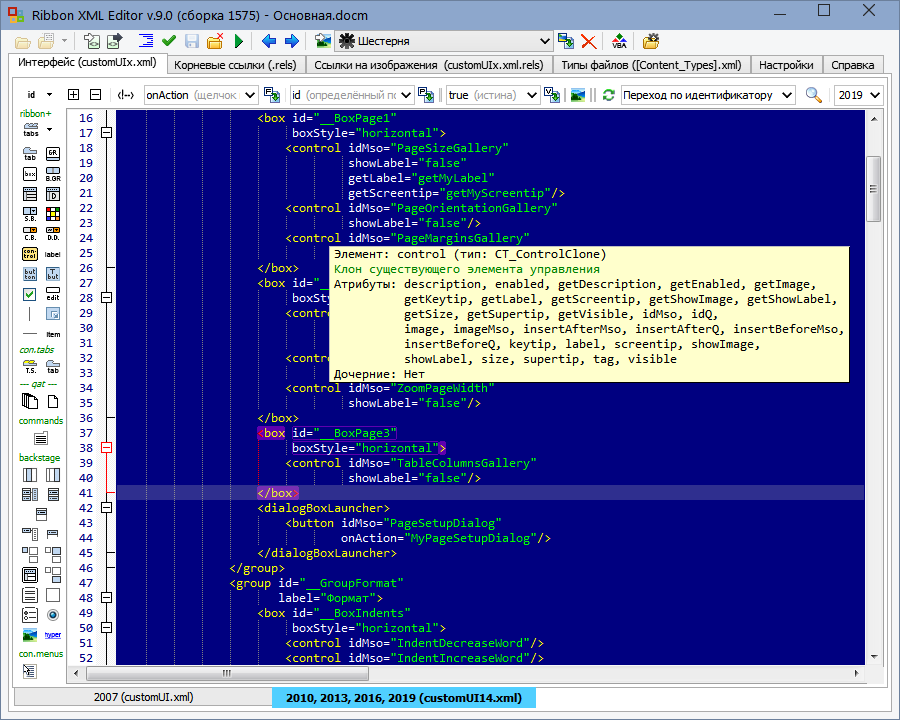Insert a toggle button (T but) element
The height and width of the screenshot is (720, 900).
pyautogui.click(x=53, y=274)
